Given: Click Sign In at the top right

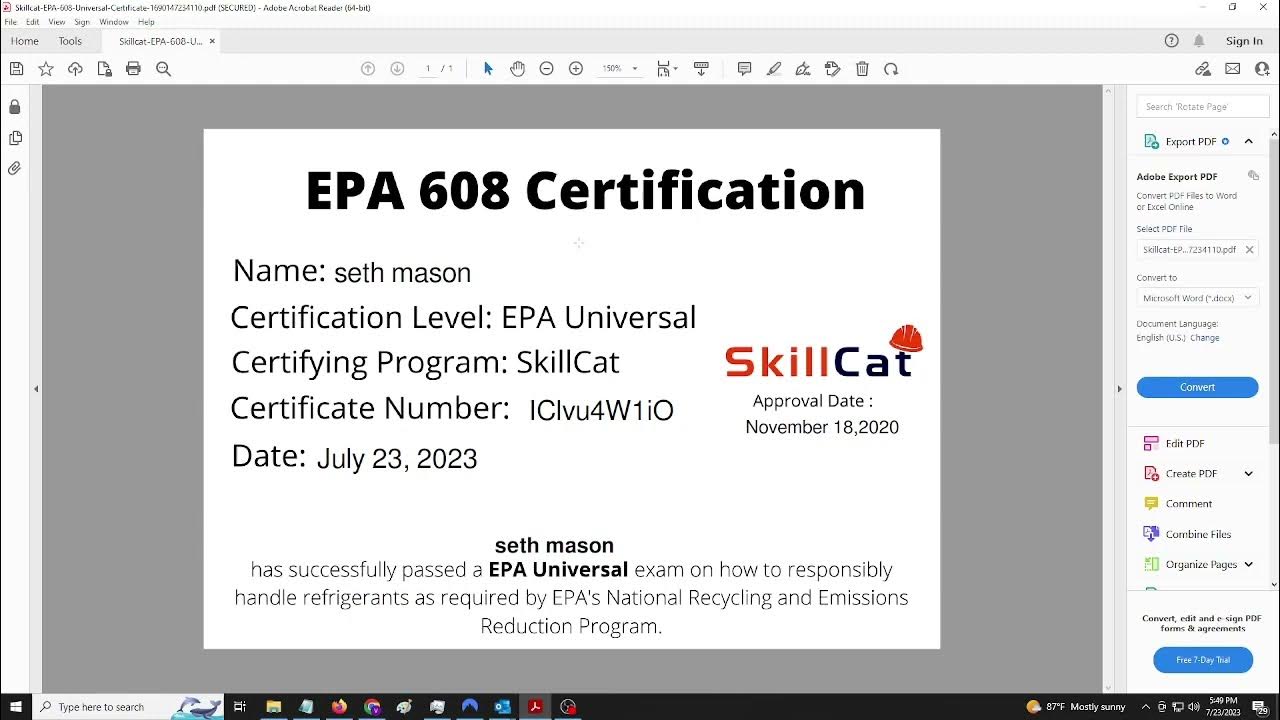Looking at the screenshot, I should pos(1244,41).
